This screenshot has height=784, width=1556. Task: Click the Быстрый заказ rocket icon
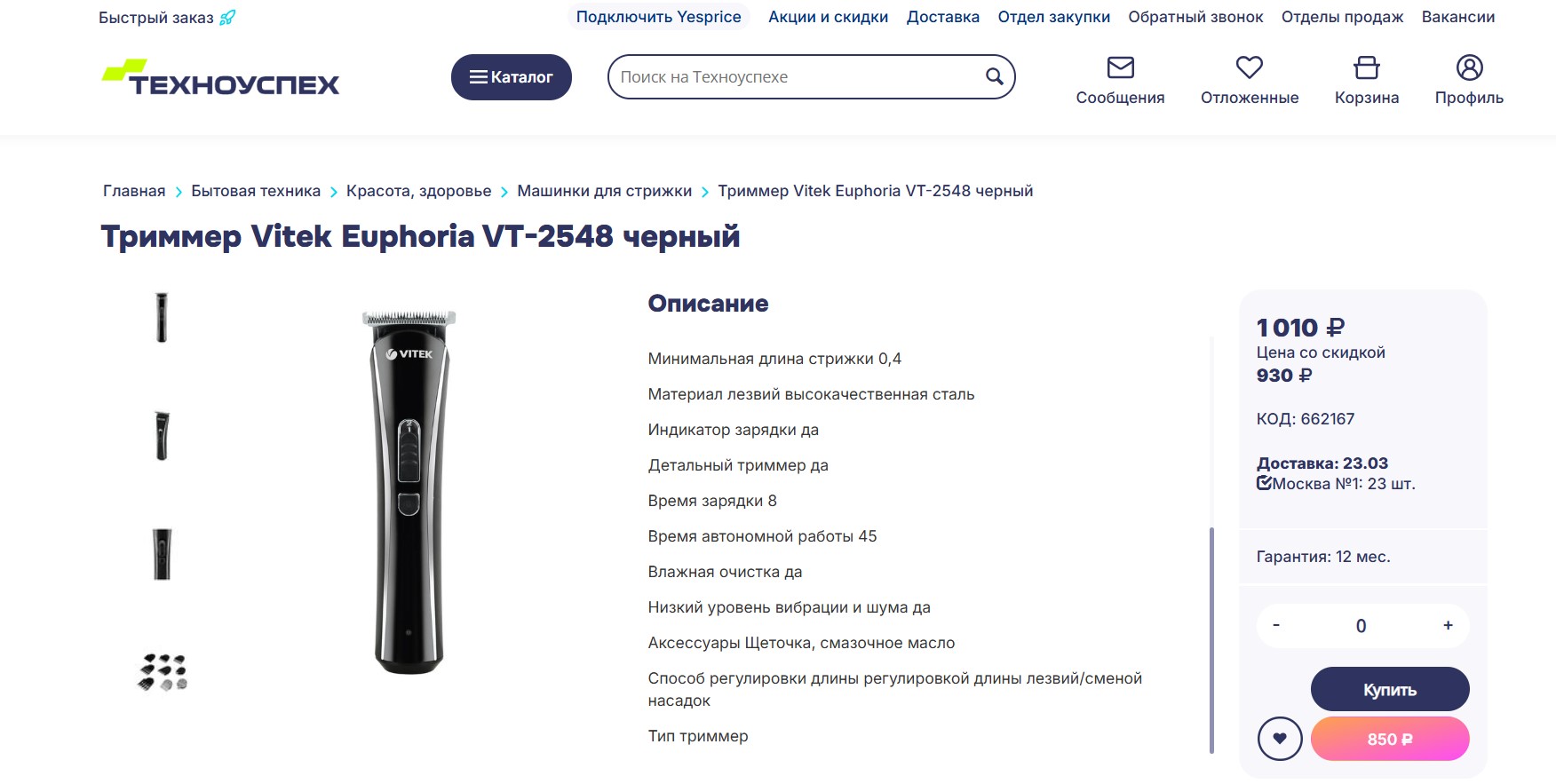pyautogui.click(x=227, y=18)
